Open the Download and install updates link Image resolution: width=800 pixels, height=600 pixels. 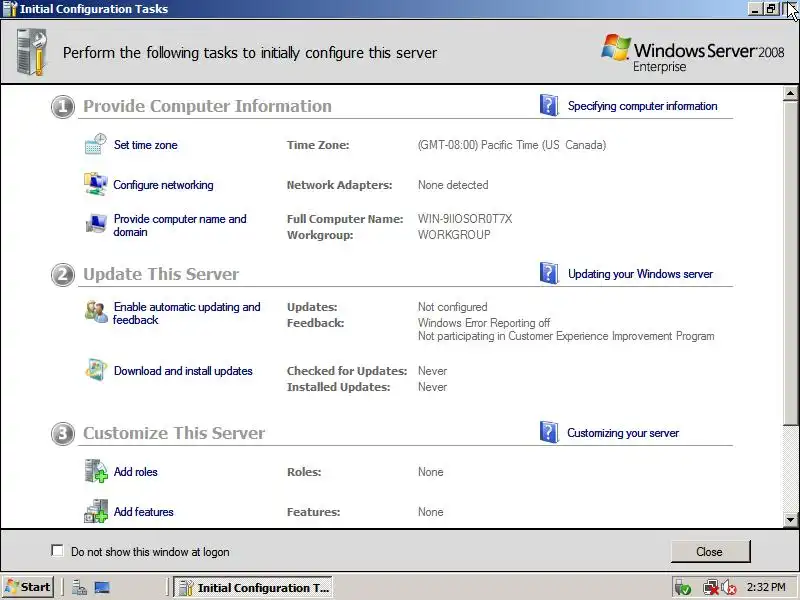pos(183,371)
